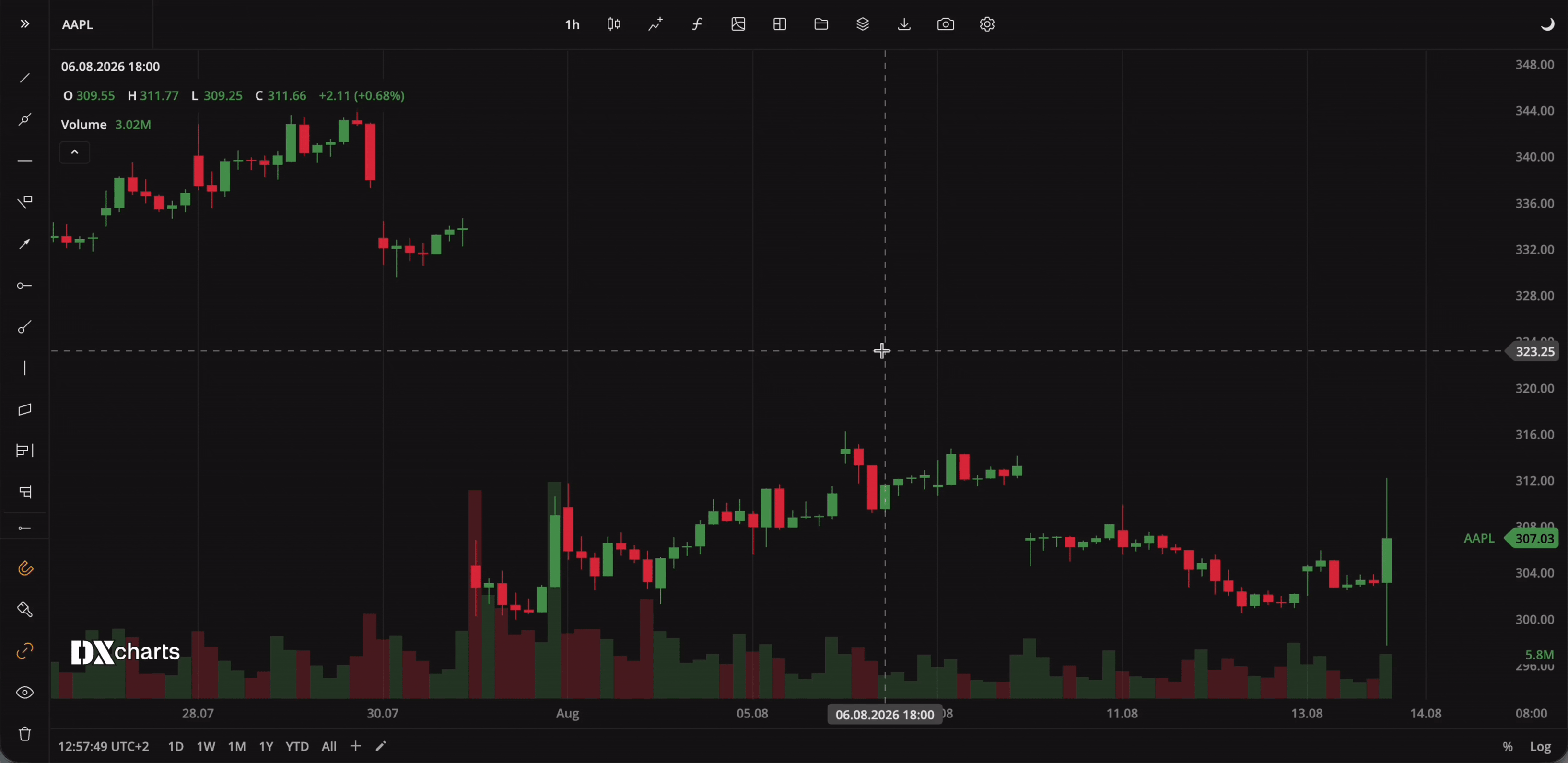Select the stacked bars with vertical line tool
Image resolution: width=1568 pixels, height=763 pixels.
(x=25, y=451)
